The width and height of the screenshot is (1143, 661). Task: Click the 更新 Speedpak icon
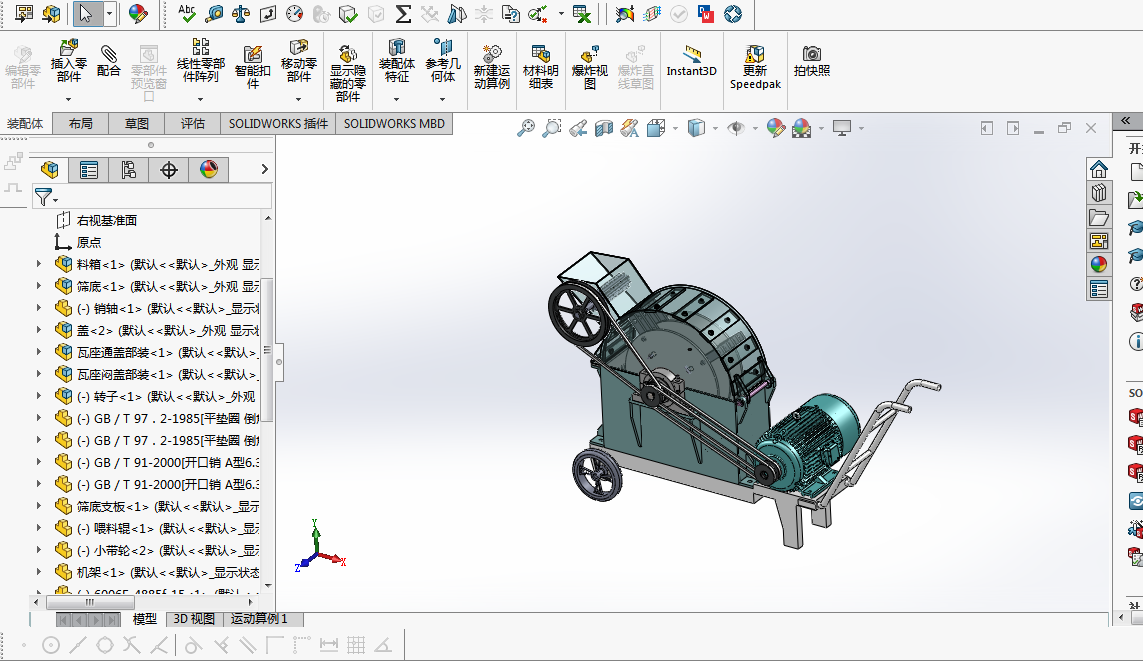point(755,66)
